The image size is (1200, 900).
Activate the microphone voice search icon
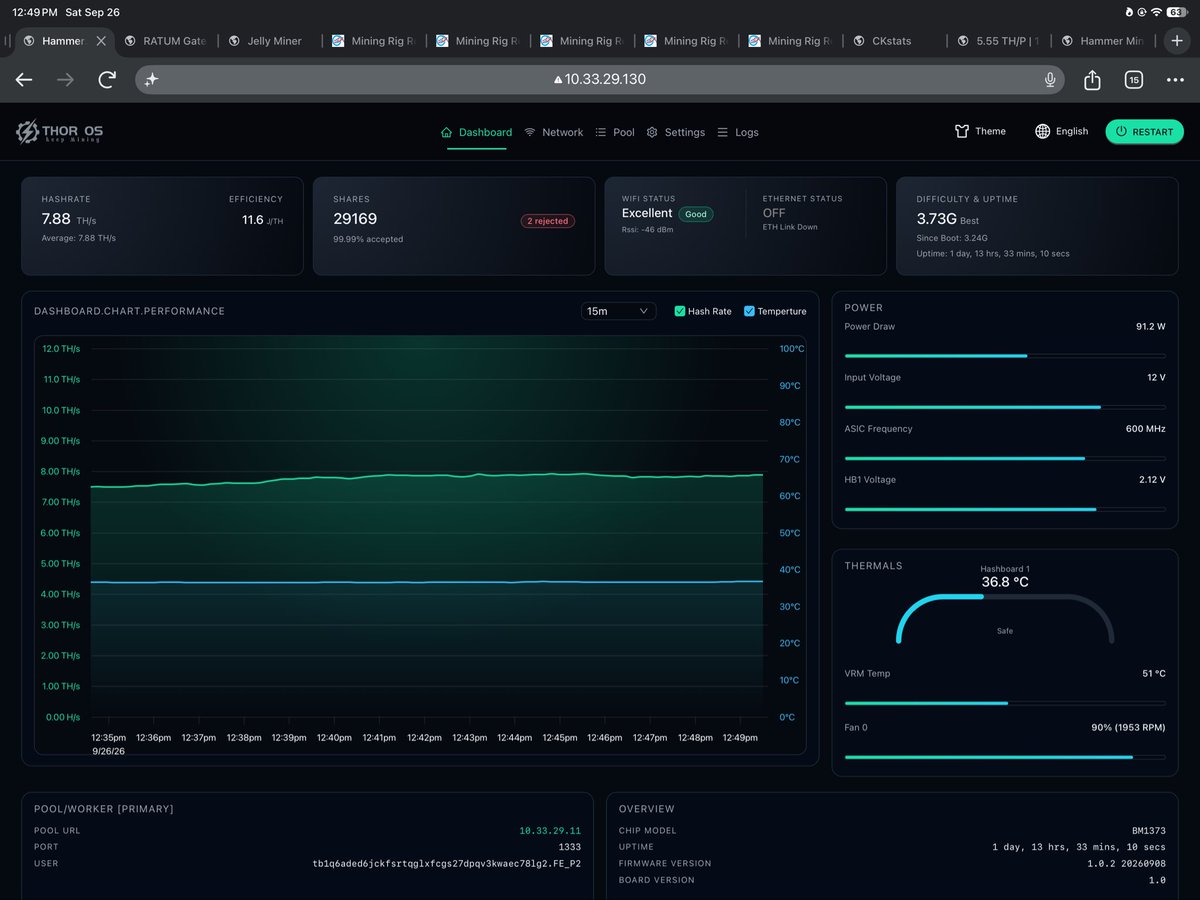click(1050, 80)
